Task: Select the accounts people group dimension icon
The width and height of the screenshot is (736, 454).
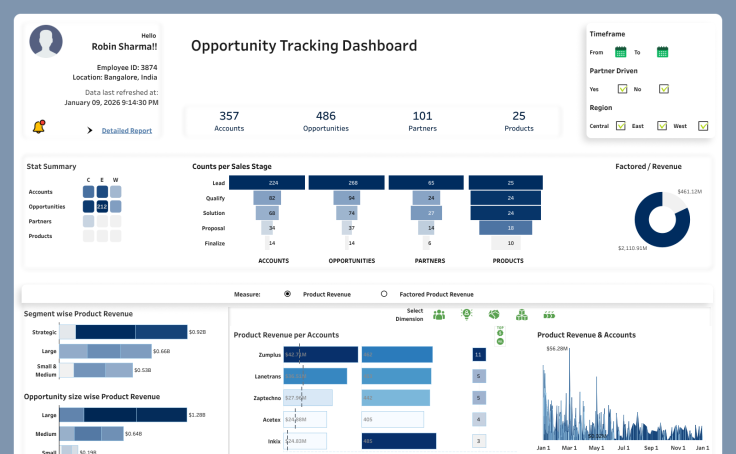Action: (439, 315)
